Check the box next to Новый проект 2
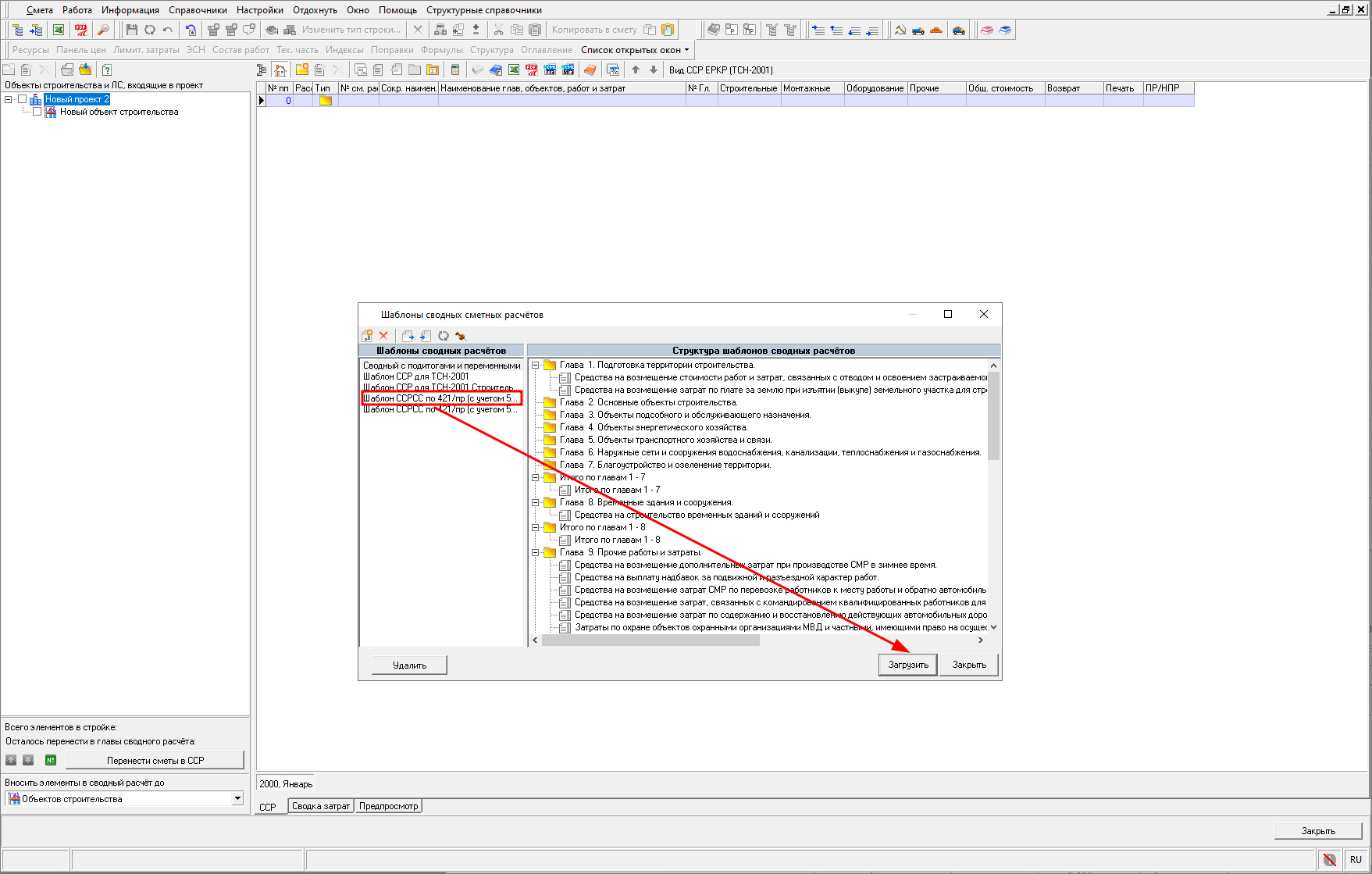This screenshot has height=874, width=1372. click(x=23, y=99)
